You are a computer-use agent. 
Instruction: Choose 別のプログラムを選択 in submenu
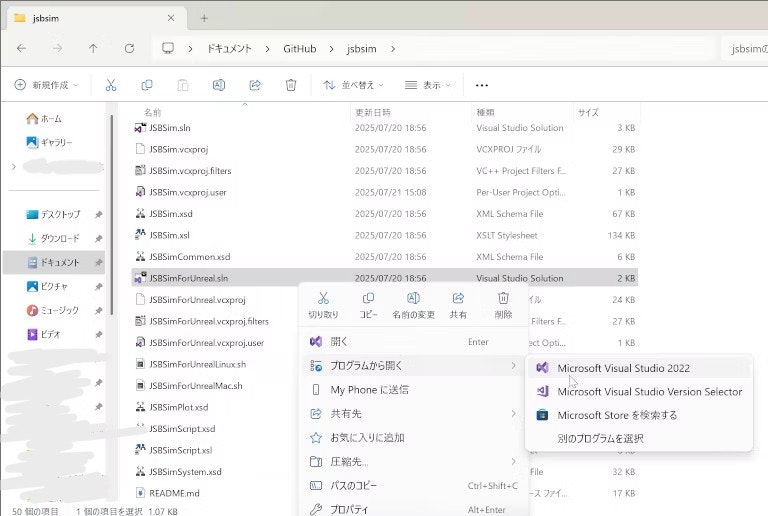tap(600, 439)
